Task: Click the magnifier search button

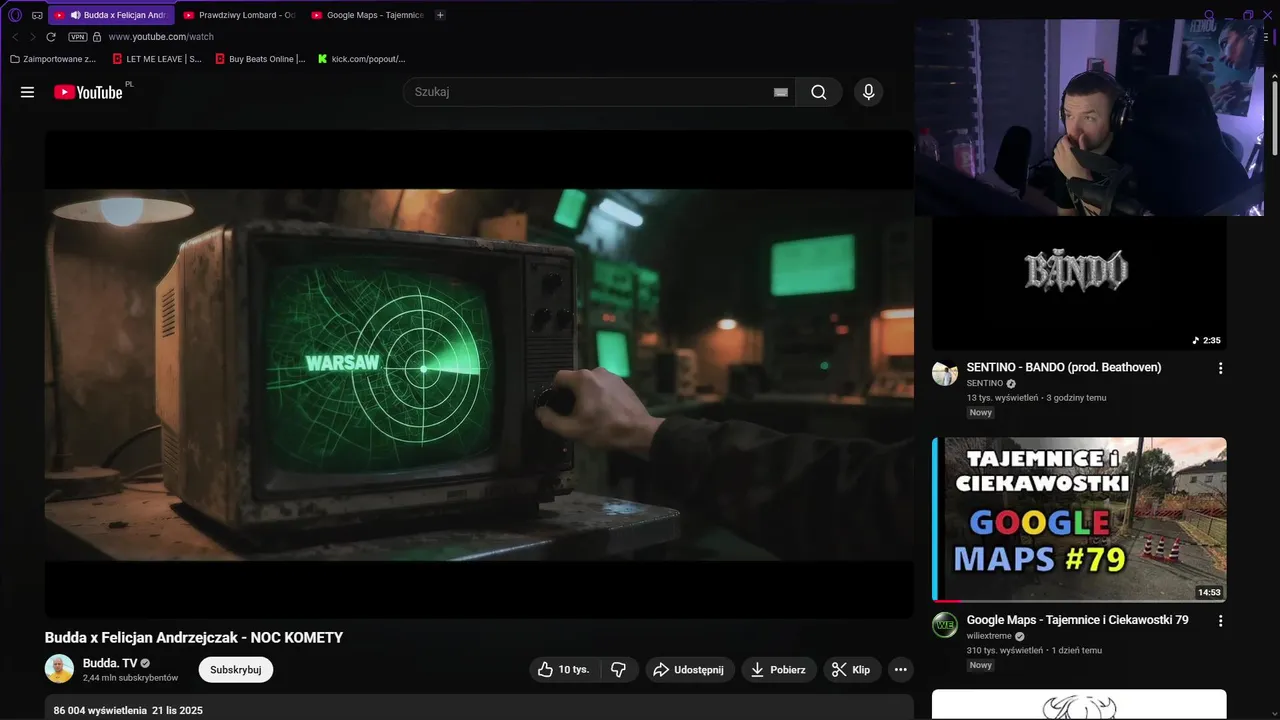Action: [819, 92]
